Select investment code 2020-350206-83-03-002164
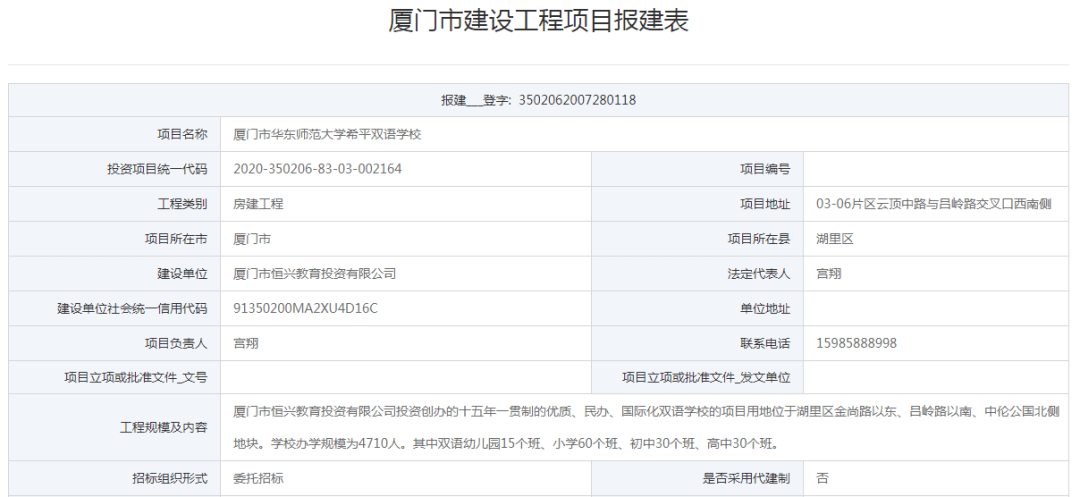The height and width of the screenshot is (497, 1080). tap(317, 169)
